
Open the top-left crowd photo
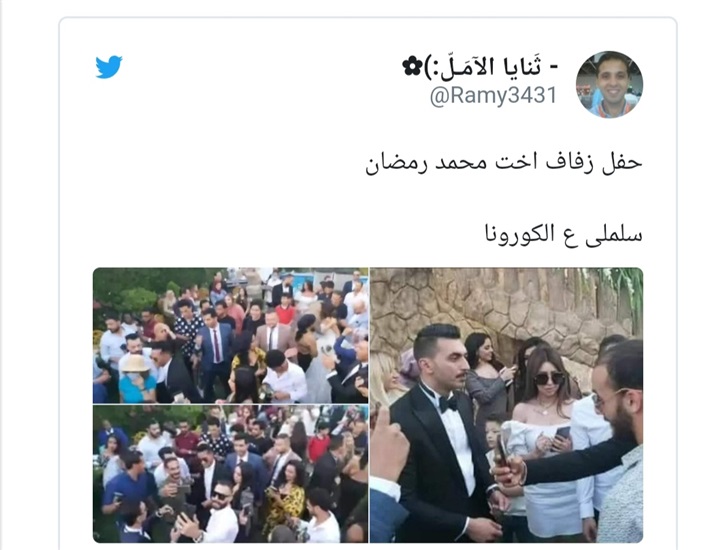tap(231, 335)
